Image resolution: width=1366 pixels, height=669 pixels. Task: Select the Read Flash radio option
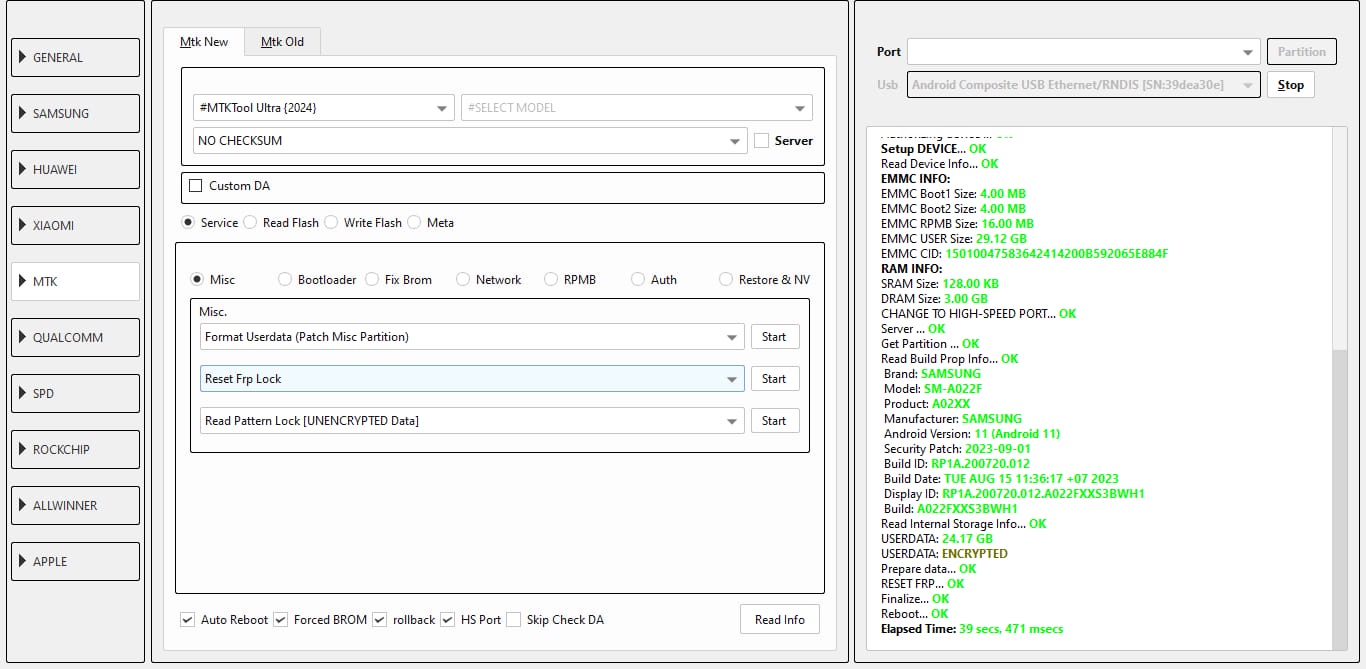251,223
